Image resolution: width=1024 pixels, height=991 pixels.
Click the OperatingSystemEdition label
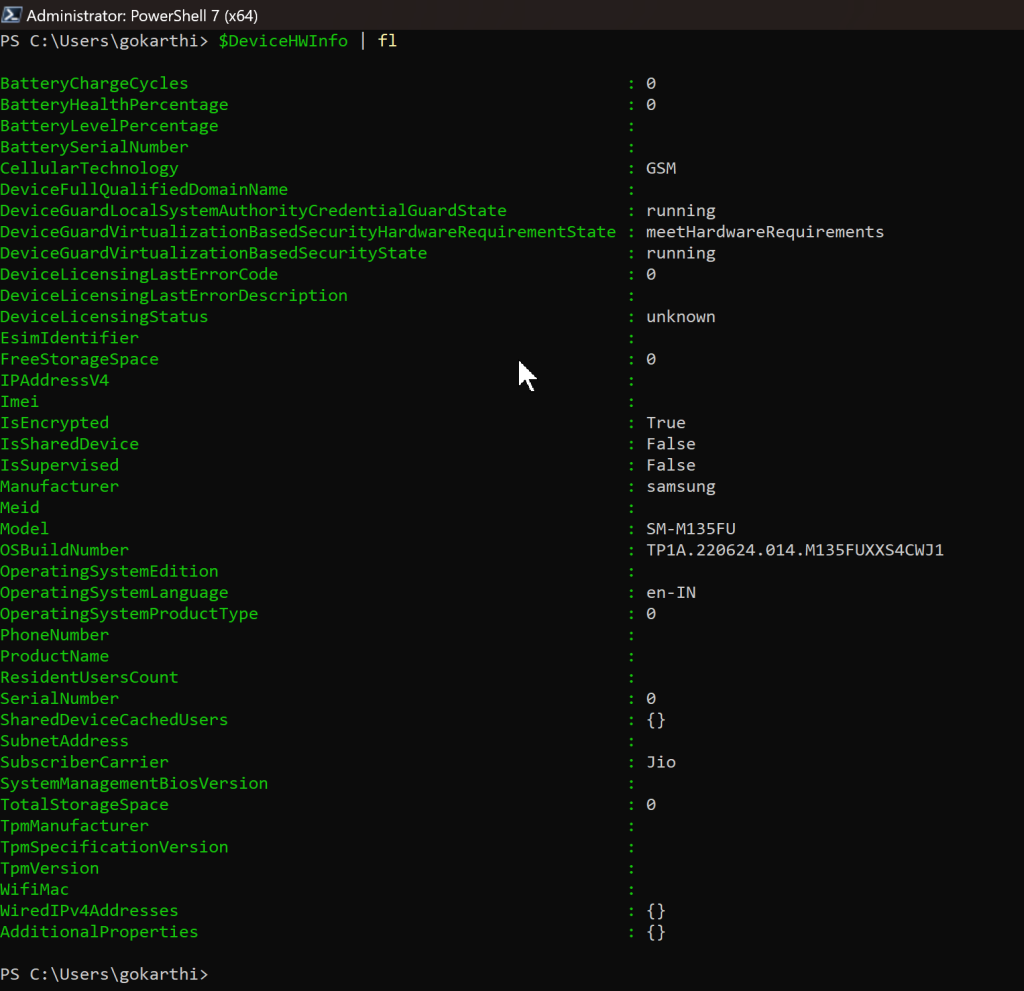pos(109,572)
